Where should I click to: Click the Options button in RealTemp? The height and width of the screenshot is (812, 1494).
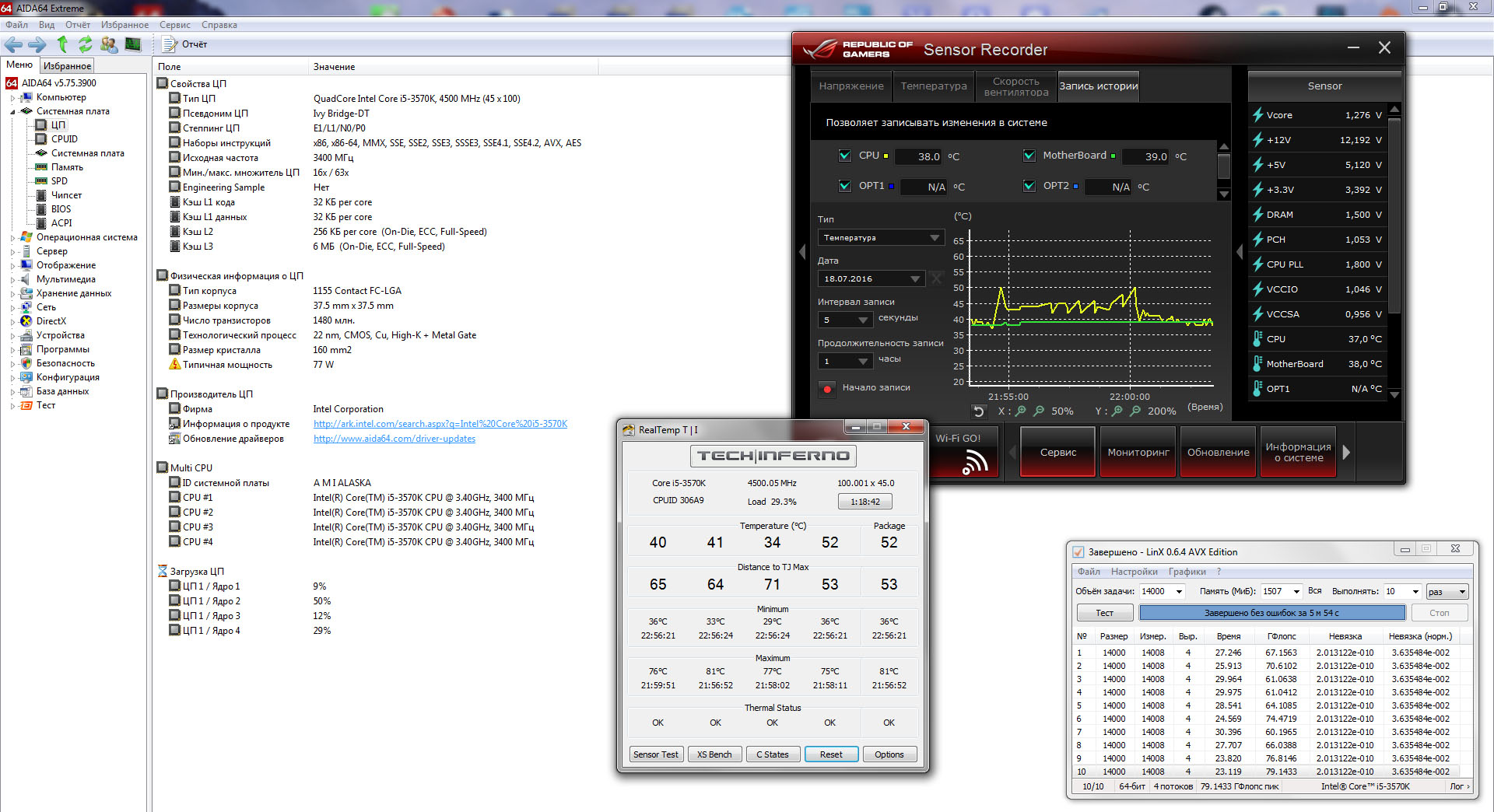click(x=889, y=754)
